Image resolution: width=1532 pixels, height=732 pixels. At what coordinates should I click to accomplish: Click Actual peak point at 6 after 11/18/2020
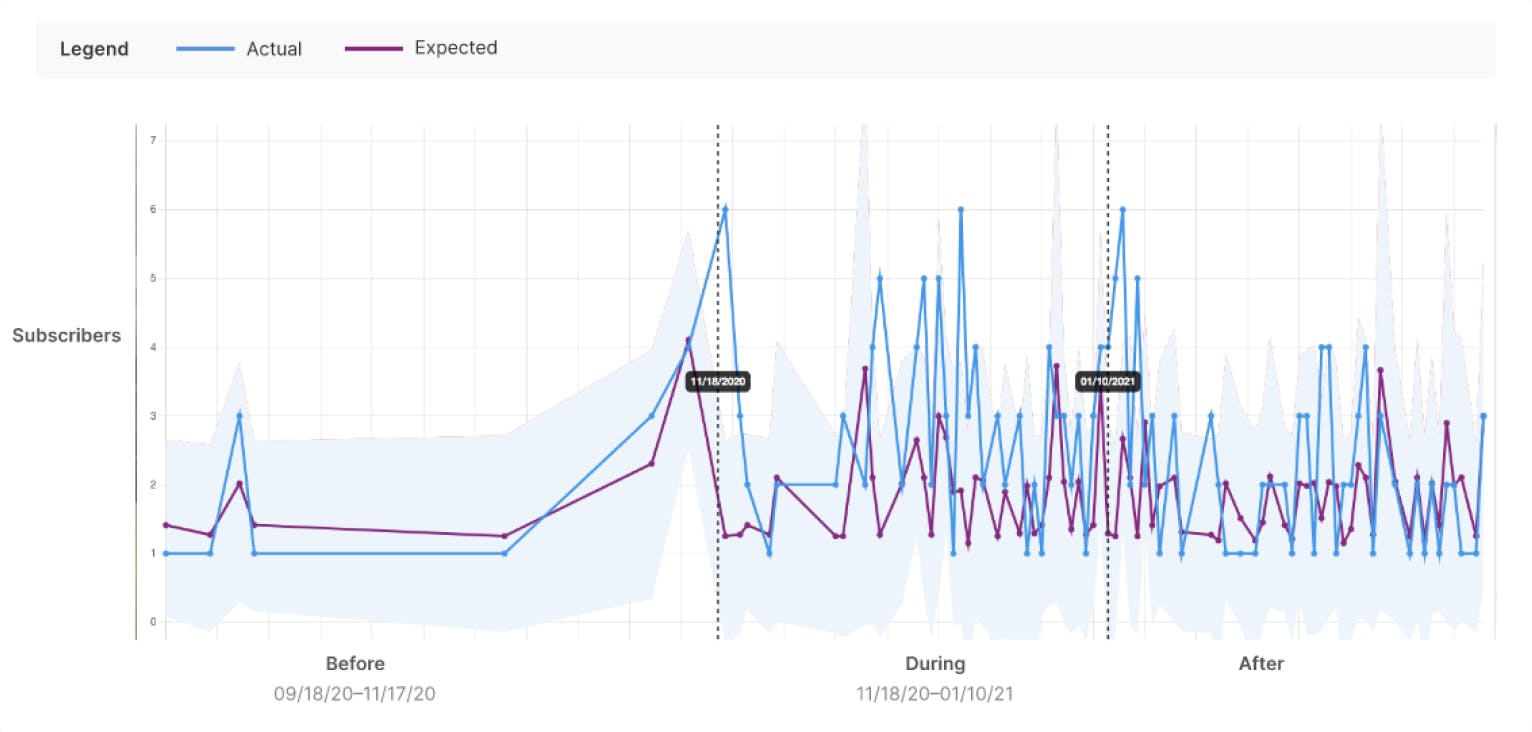(x=725, y=209)
